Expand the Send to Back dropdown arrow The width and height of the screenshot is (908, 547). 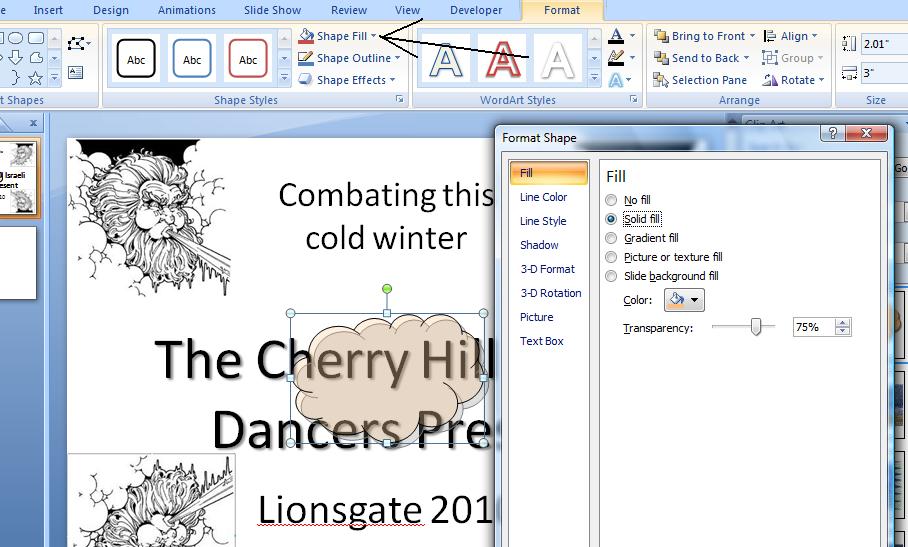746,58
